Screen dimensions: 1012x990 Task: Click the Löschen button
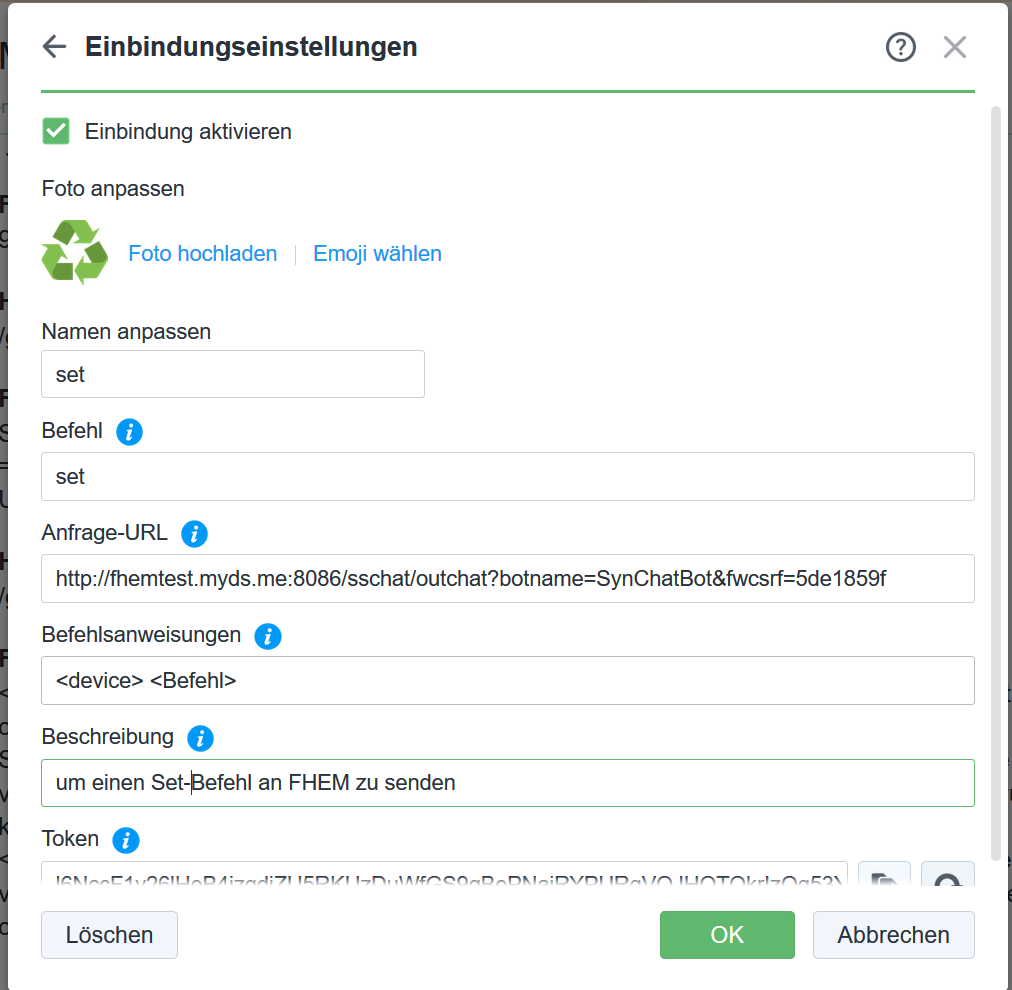109,934
